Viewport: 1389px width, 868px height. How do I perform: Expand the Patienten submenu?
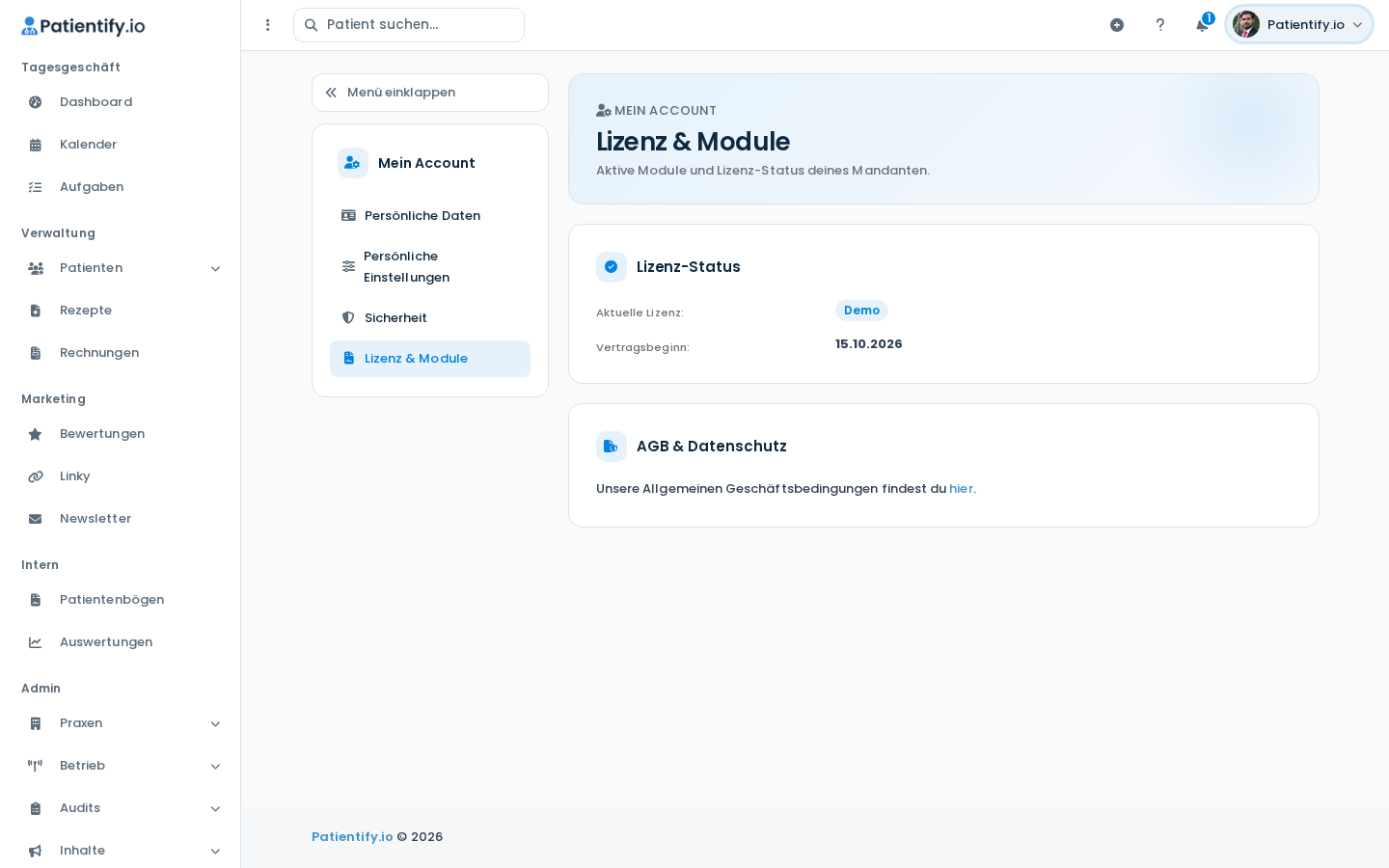coord(215,269)
